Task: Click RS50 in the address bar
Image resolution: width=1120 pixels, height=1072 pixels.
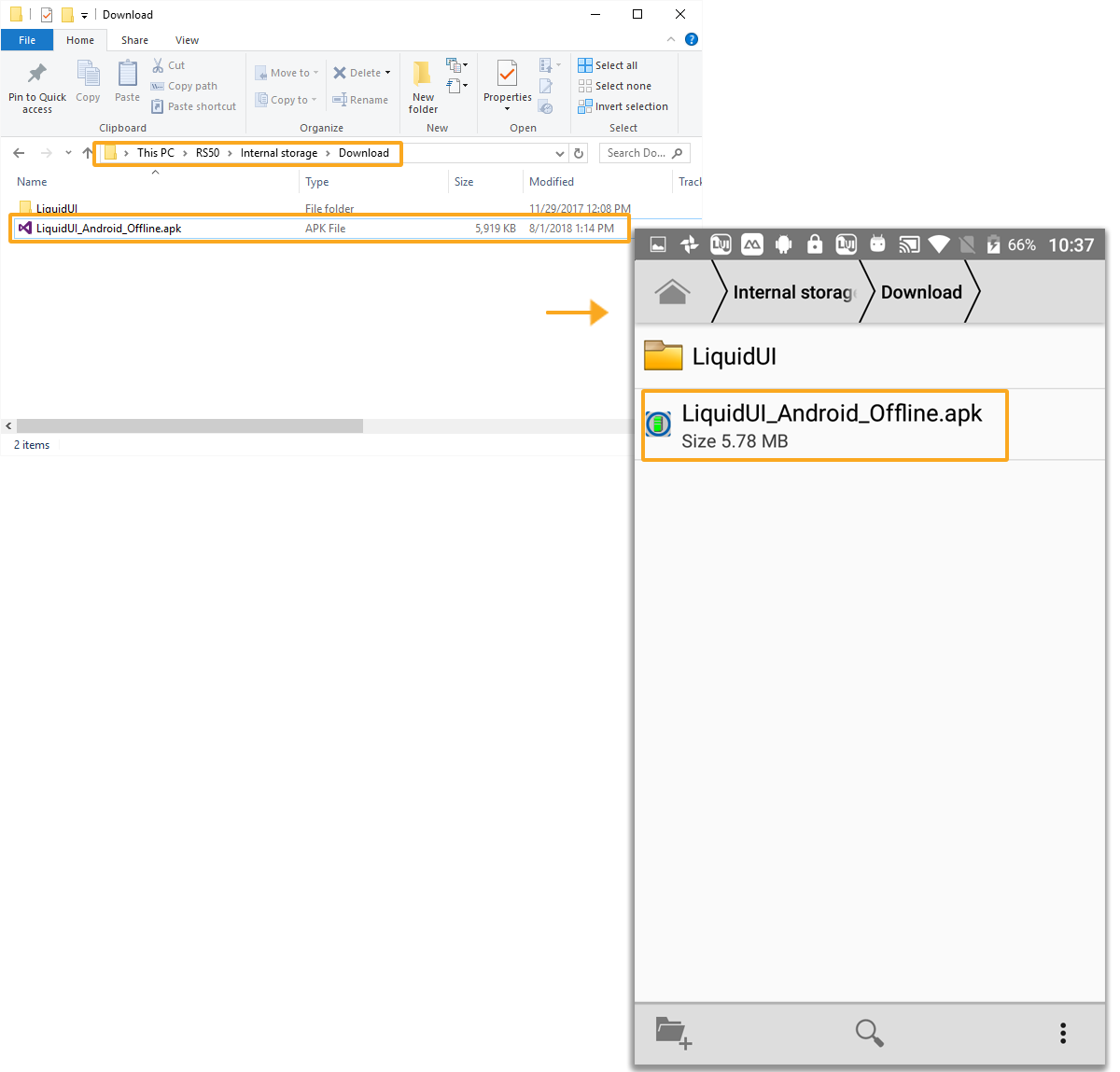Action: tap(207, 153)
